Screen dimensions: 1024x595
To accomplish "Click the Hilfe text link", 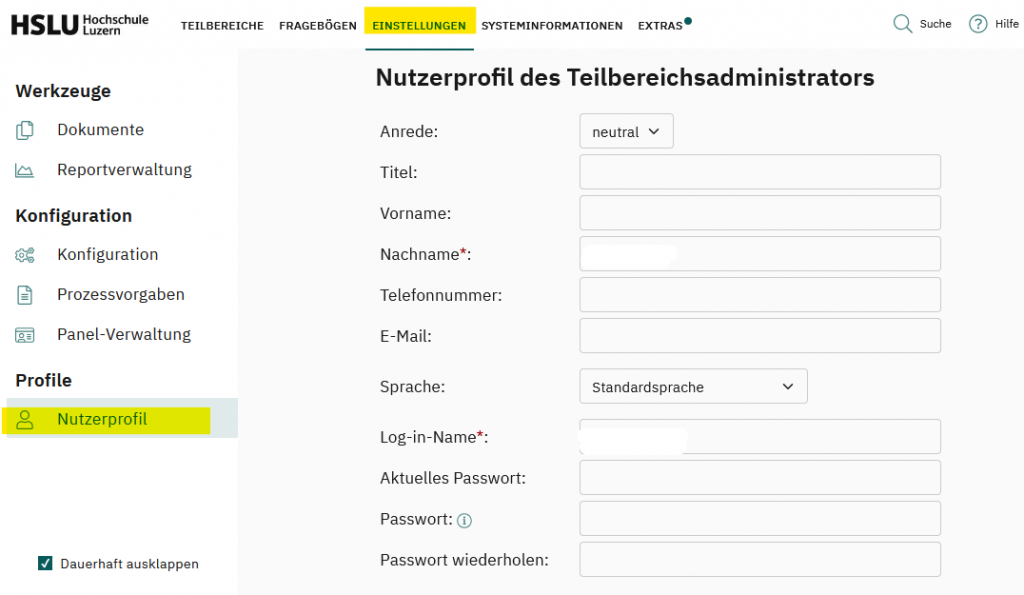I will (x=1006, y=24).
